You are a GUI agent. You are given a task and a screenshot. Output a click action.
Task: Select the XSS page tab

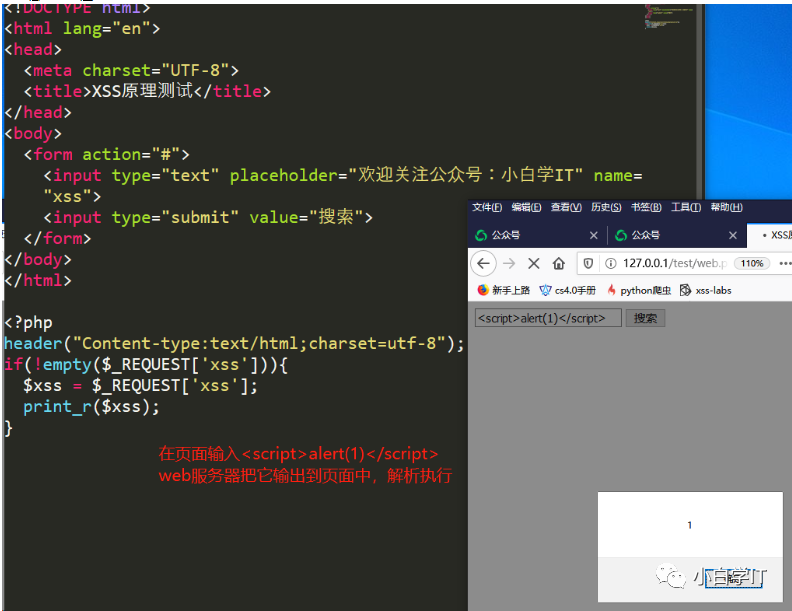pyautogui.click(x=770, y=235)
